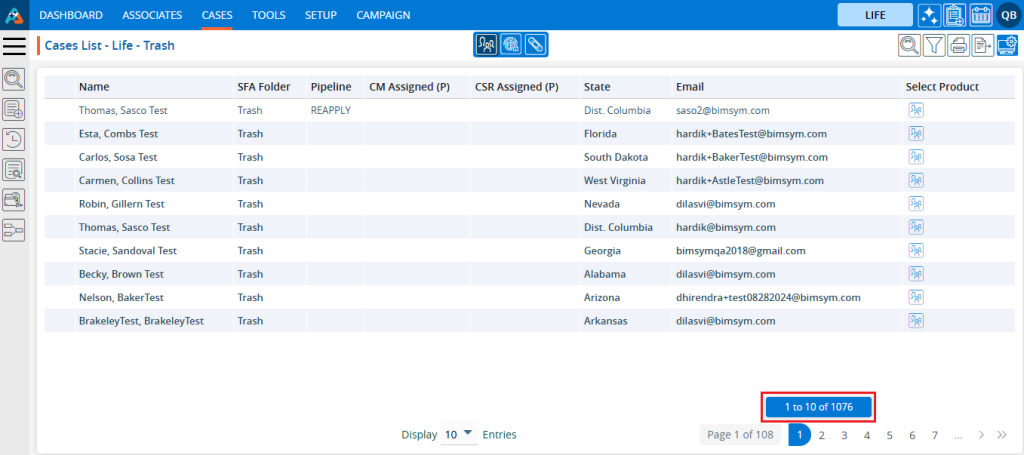Go to page 3 of results
Image resolution: width=1024 pixels, height=455 pixels.
click(x=844, y=435)
